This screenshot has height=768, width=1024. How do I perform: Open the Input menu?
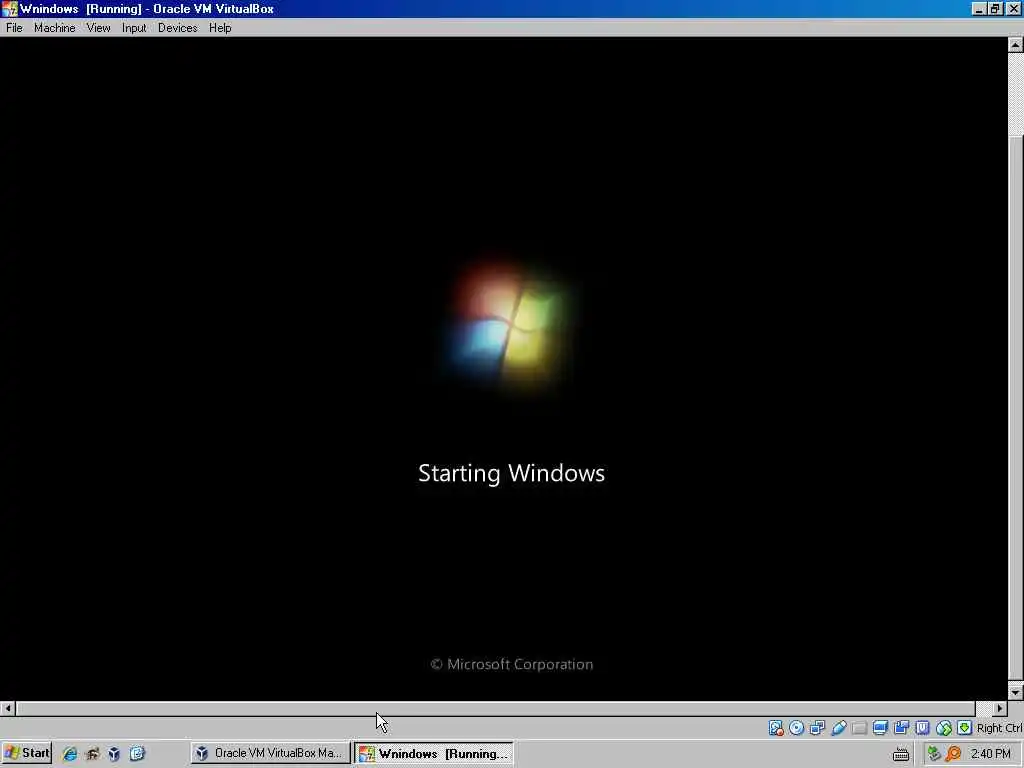134,27
